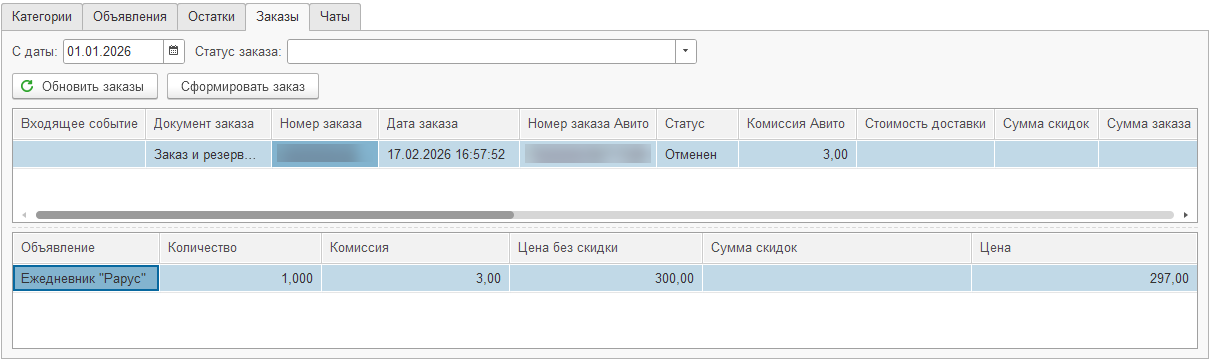Screen dimensions: 1217x364
Task: Click the Номер заказа Авито column header
Action: [588, 124]
